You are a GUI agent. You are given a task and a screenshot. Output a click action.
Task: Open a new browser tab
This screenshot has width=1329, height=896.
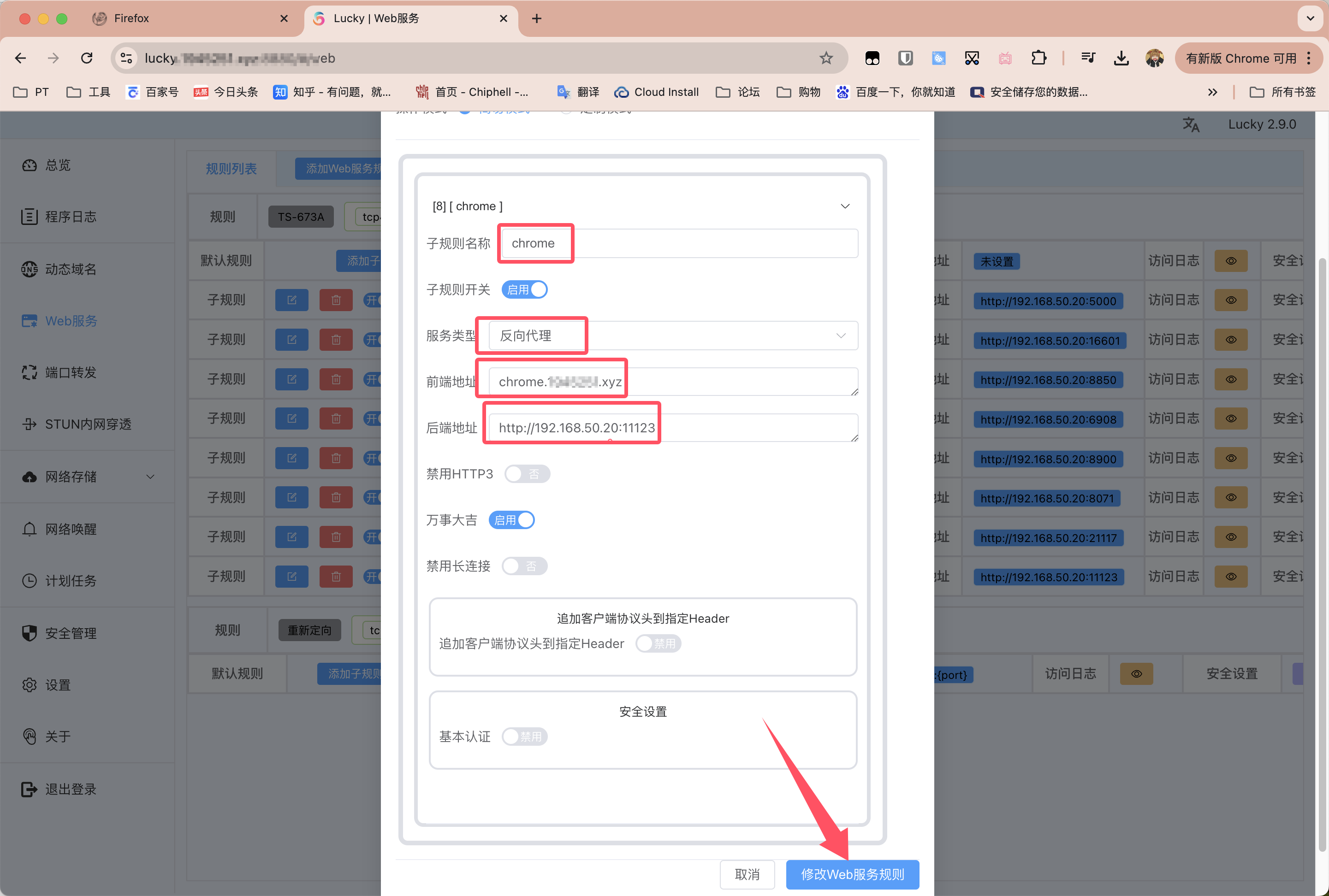click(x=536, y=18)
